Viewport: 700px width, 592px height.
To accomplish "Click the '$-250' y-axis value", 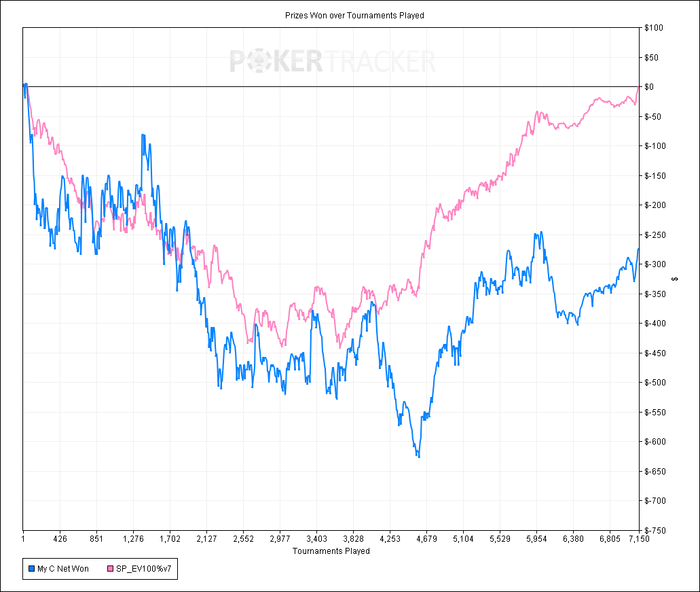I will (x=655, y=235).
